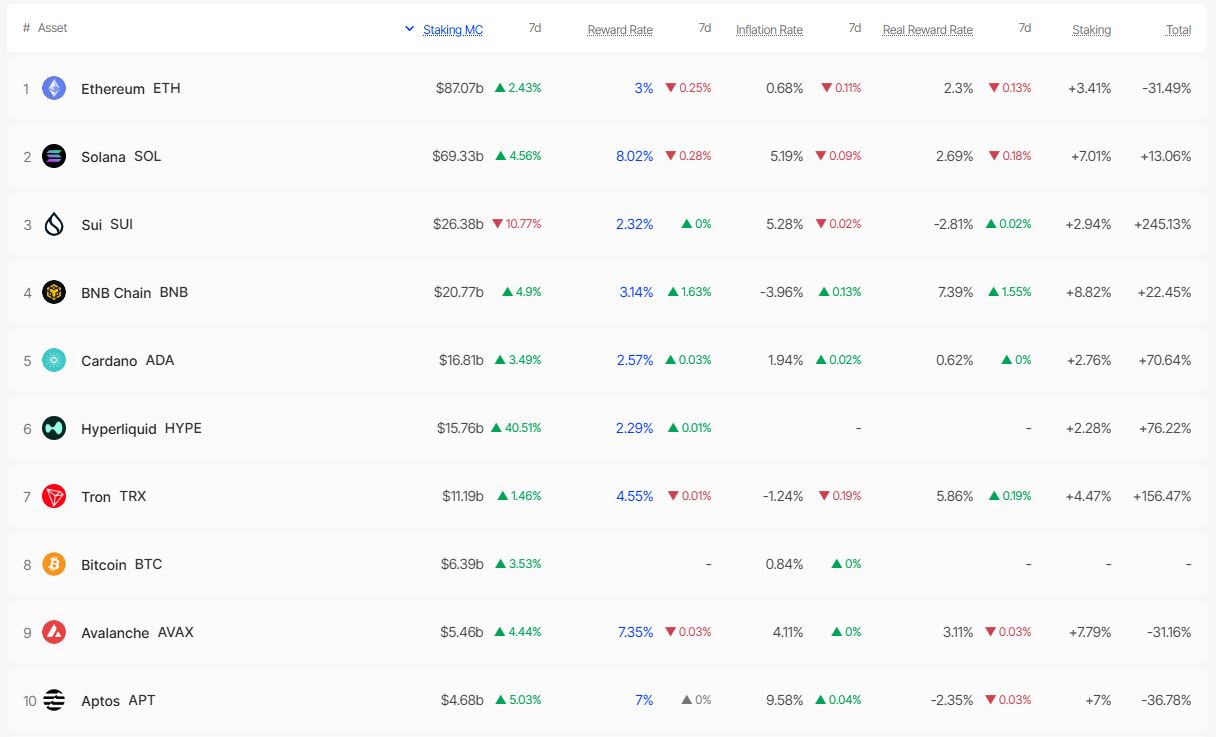1216x737 pixels.
Task: Click Aptos's -36.78% total value
Action: coord(1167,700)
